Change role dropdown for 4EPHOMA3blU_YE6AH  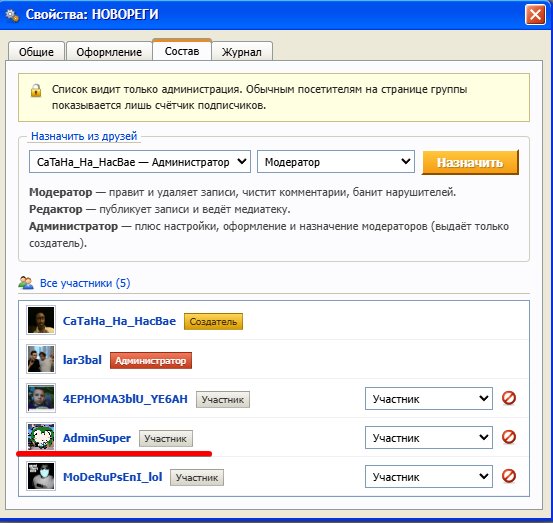[429, 399]
